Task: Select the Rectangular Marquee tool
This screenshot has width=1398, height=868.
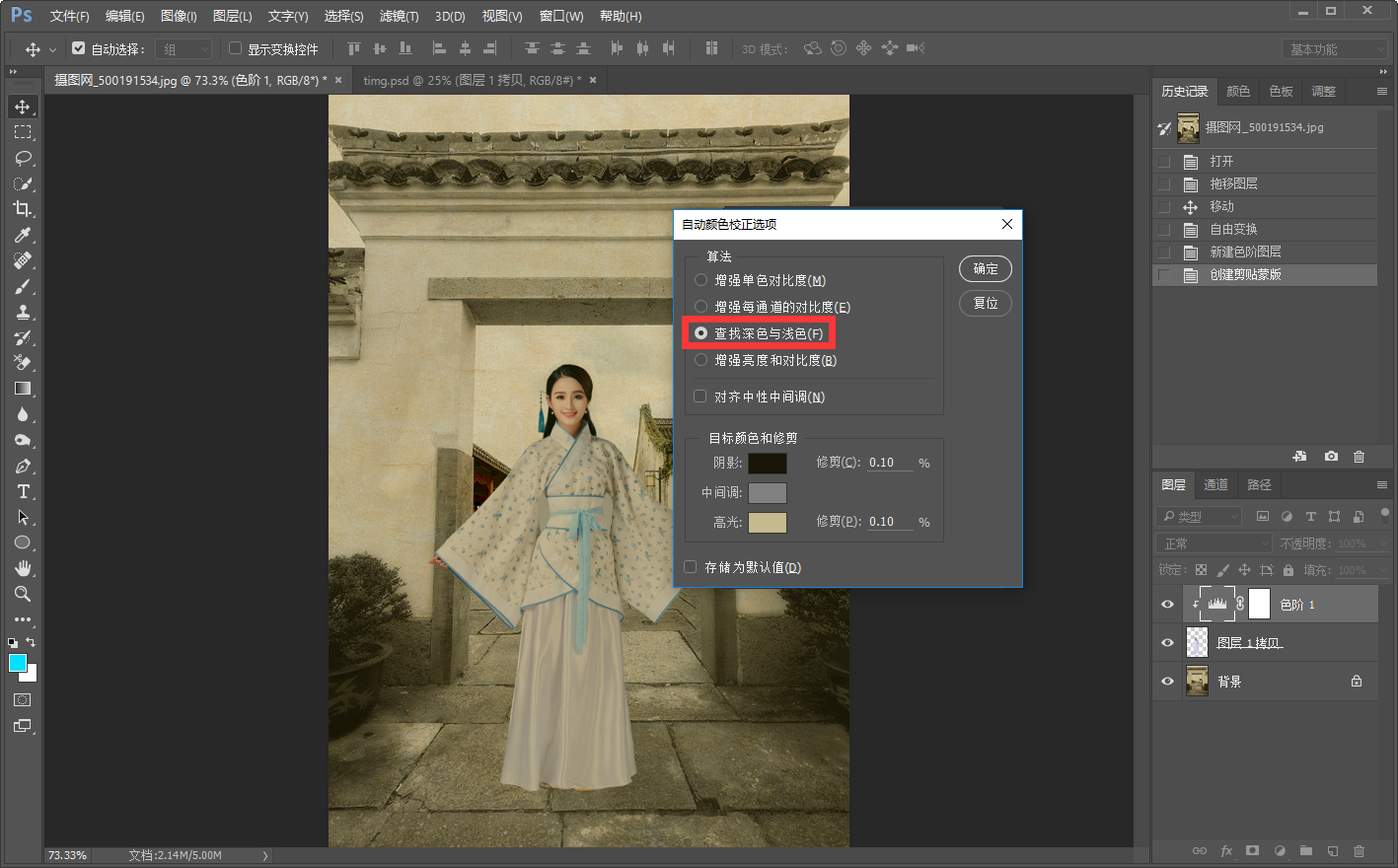Action: coord(23,132)
